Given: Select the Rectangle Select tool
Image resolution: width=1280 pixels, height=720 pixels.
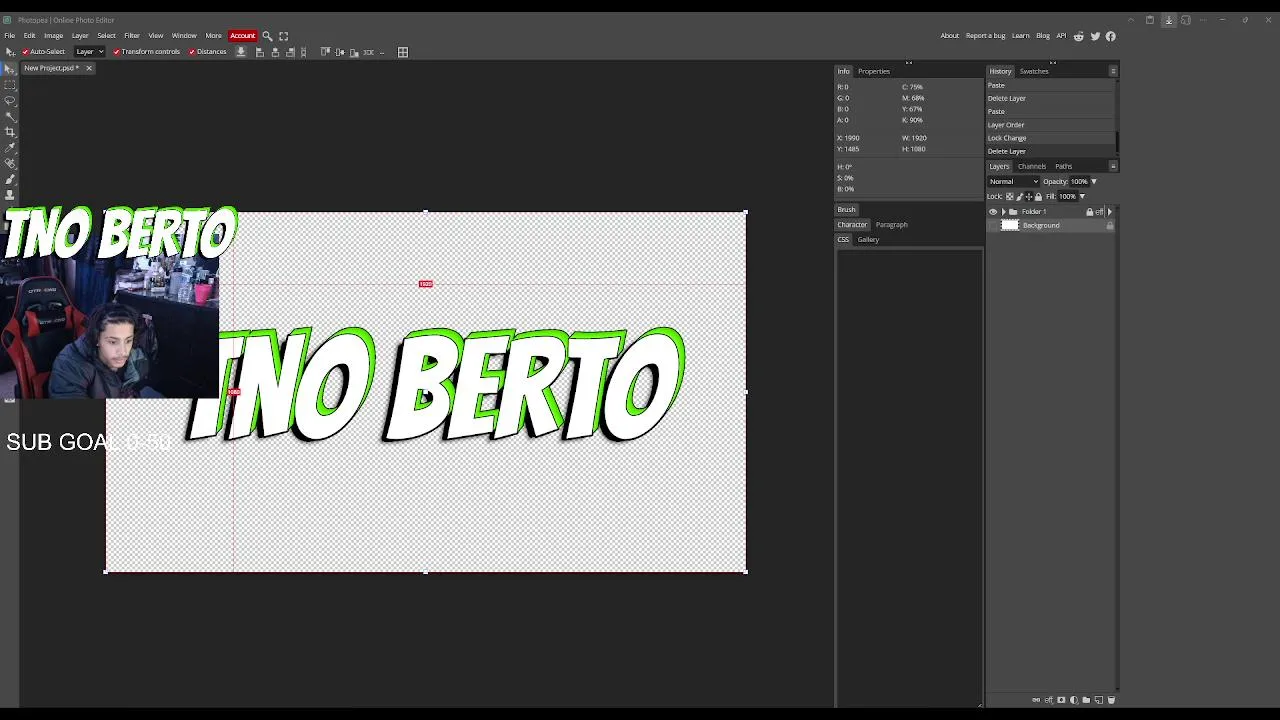Looking at the screenshot, I should (x=10, y=84).
